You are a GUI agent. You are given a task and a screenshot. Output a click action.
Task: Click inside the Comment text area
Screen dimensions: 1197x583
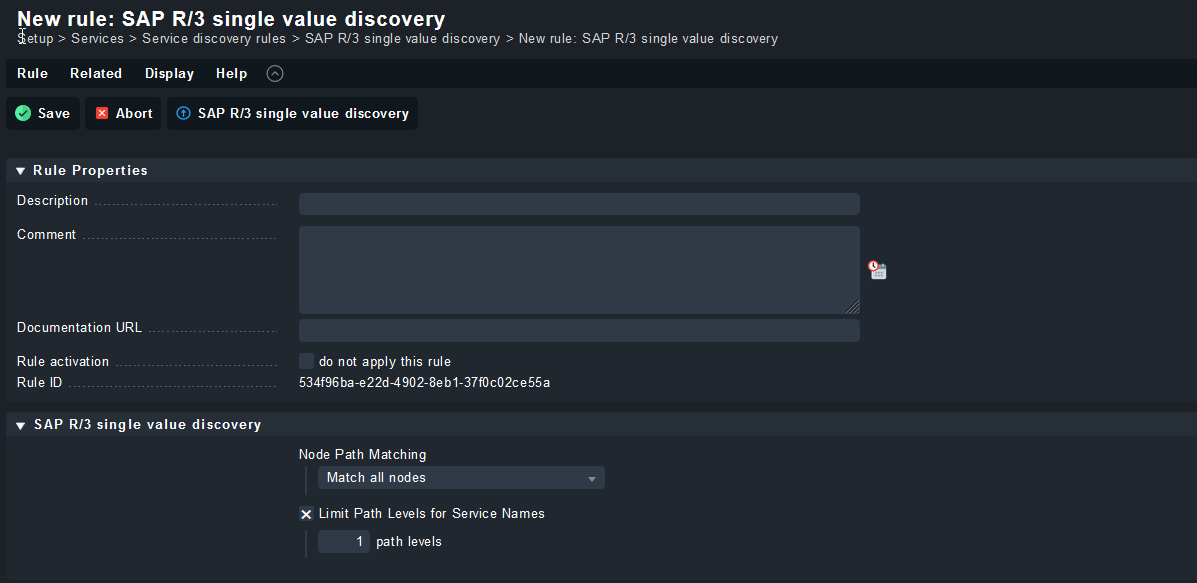(x=579, y=269)
